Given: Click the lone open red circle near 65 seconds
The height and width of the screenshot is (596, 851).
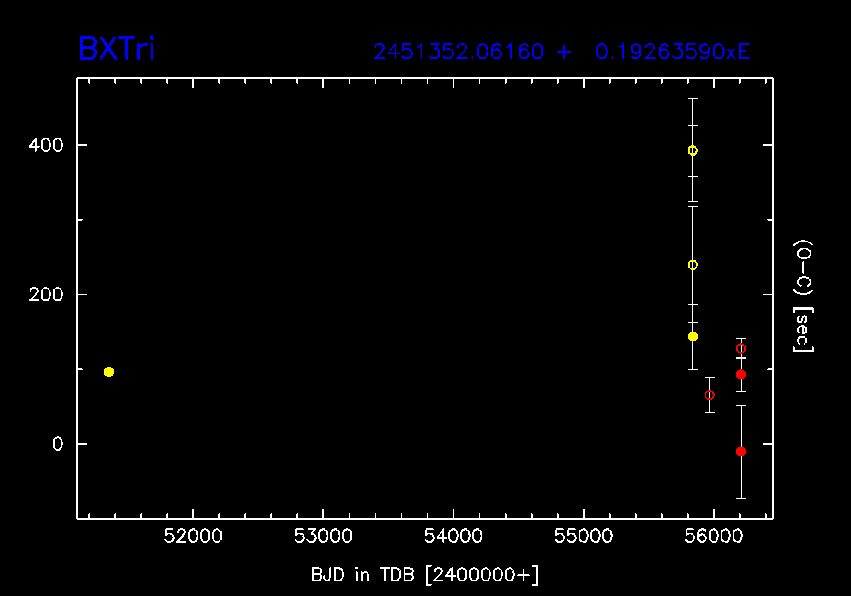Looking at the screenshot, I should tap(710, 395).
